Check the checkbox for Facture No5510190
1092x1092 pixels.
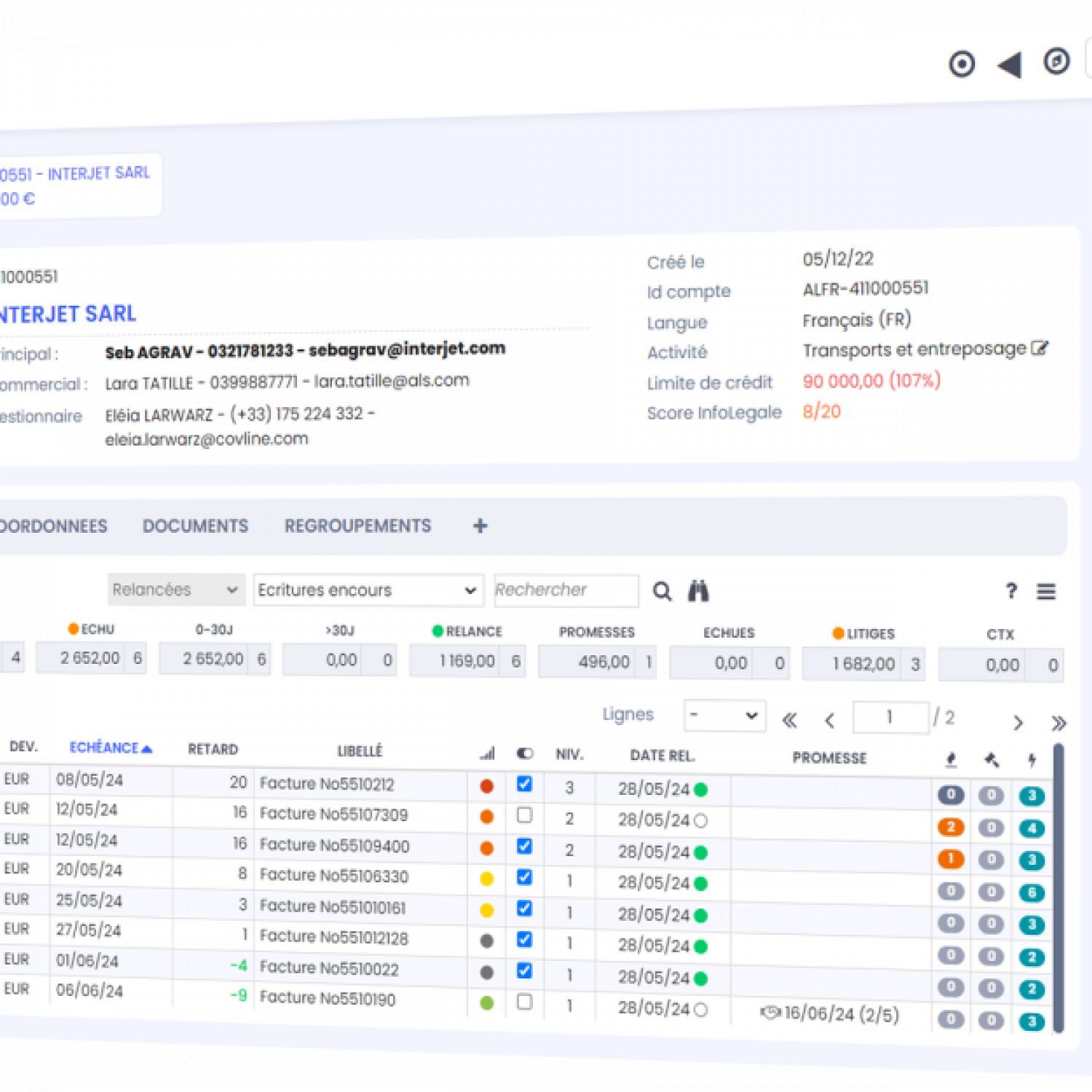pos(524,1002)
